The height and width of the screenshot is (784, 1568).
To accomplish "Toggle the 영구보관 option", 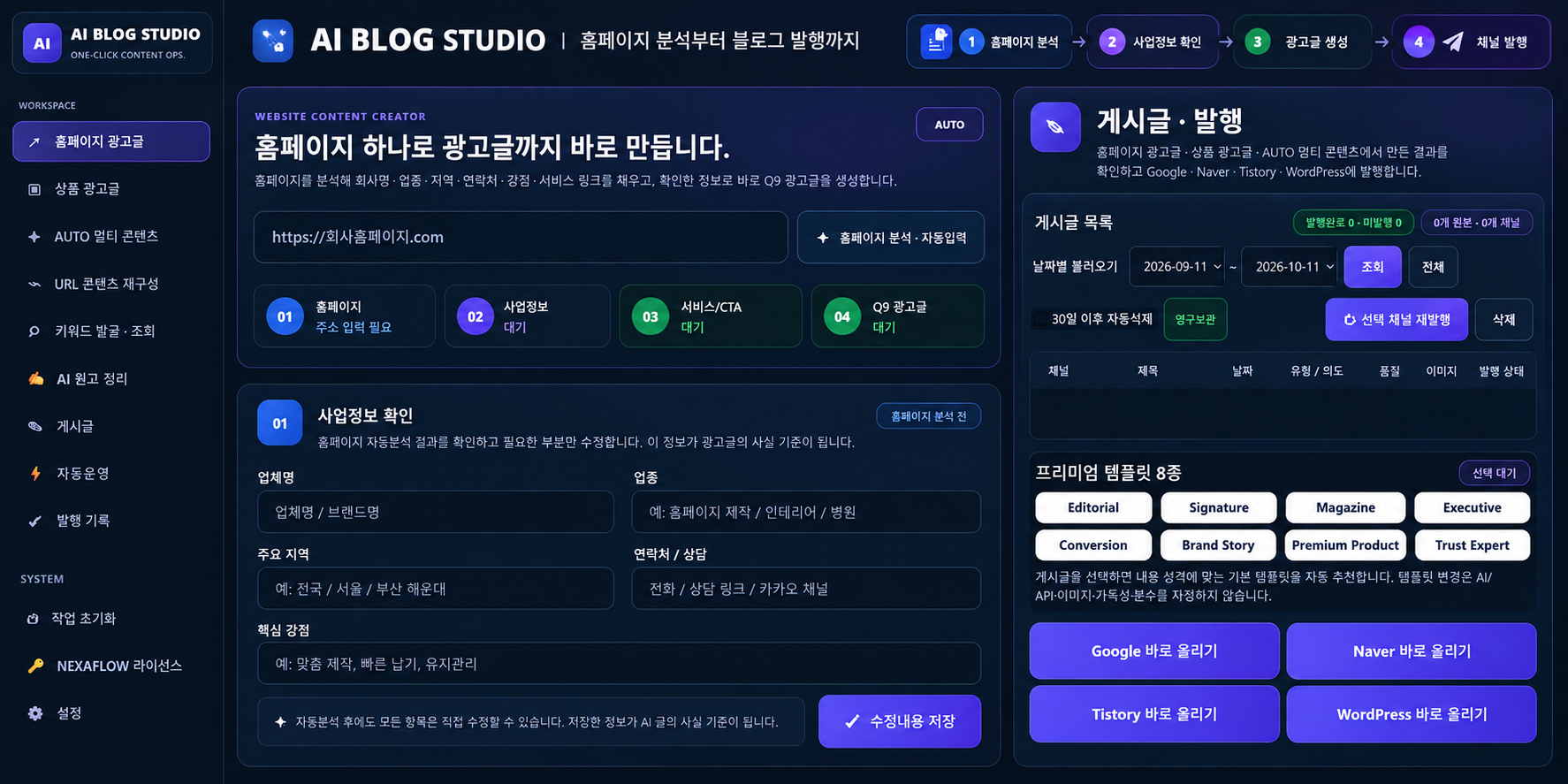I will click(1195, 319).
